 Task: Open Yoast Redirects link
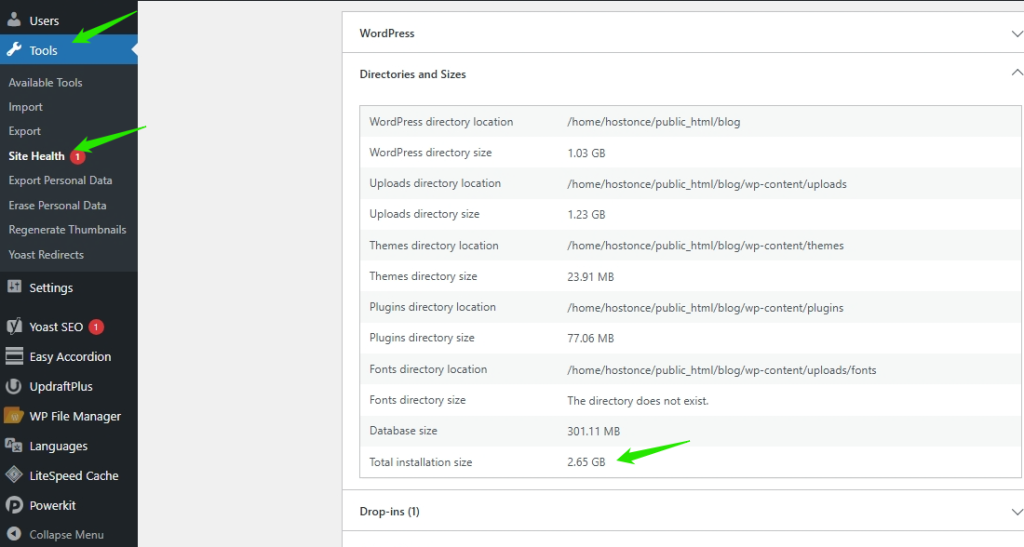point(46,255)
